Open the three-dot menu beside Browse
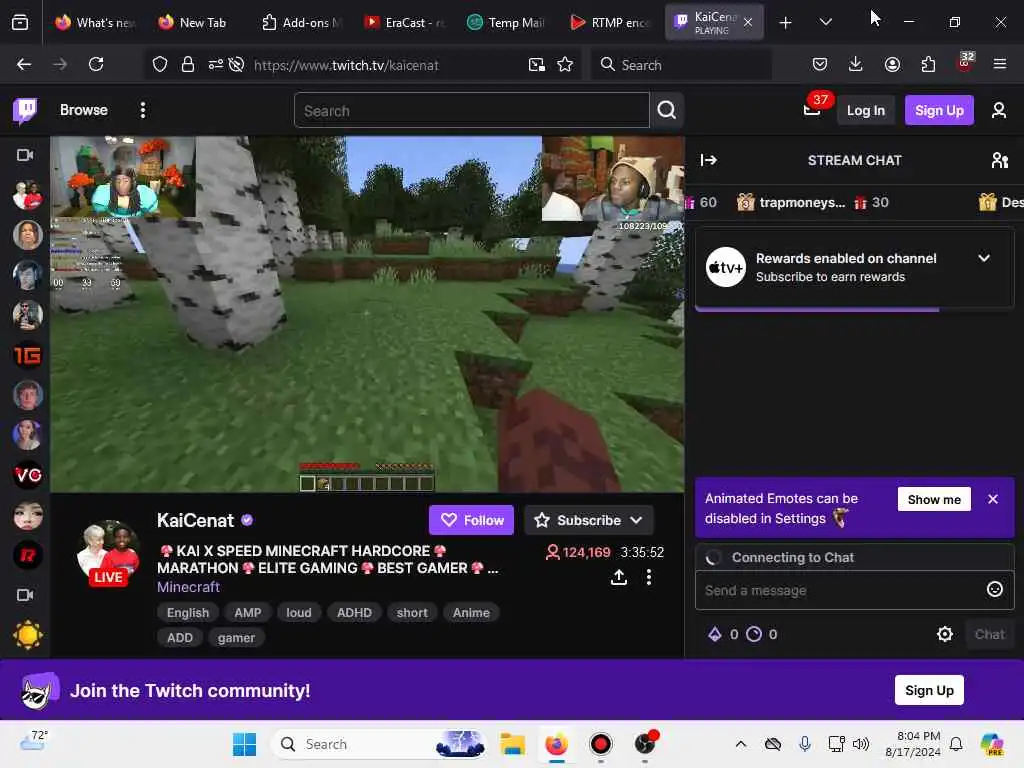 pos(142,110)
